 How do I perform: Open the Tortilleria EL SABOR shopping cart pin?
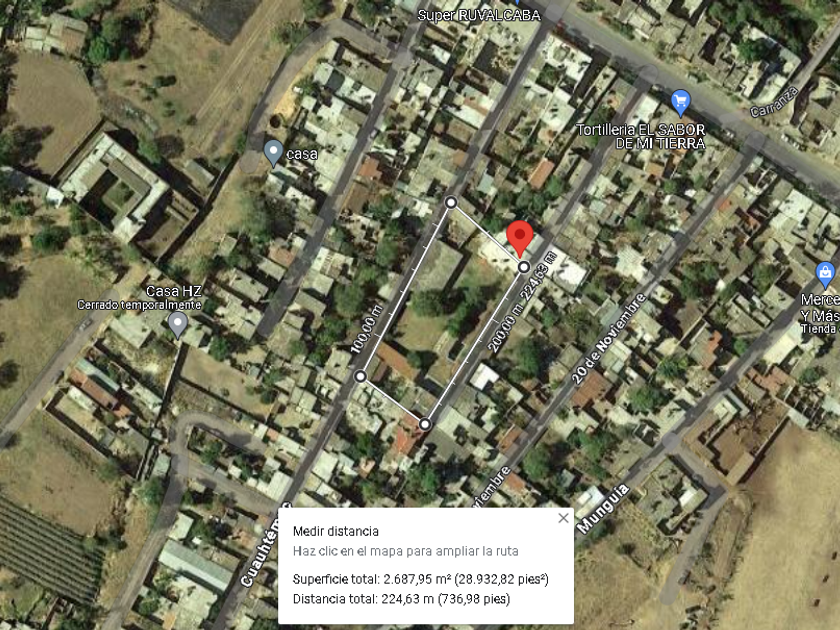(680, 102)
